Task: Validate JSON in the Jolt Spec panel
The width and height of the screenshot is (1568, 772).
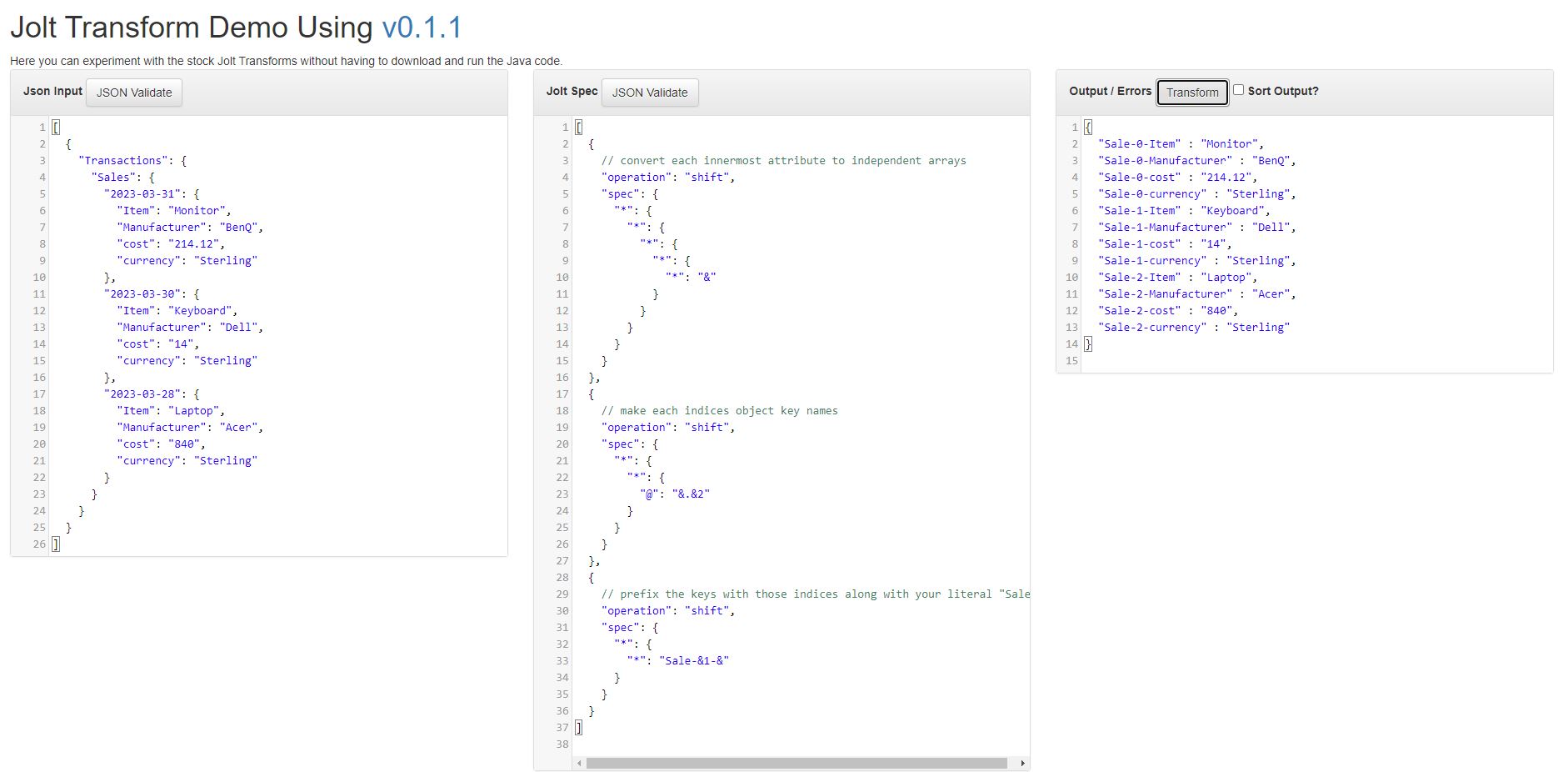Action: click(650, 93)
